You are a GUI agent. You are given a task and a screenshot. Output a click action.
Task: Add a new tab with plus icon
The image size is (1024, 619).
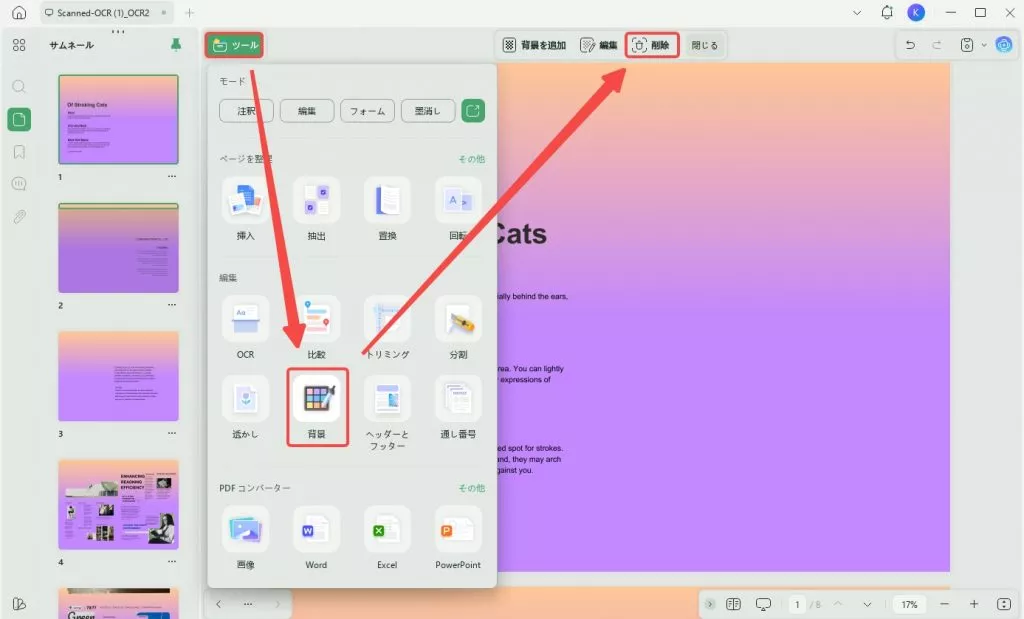point(189,12)
